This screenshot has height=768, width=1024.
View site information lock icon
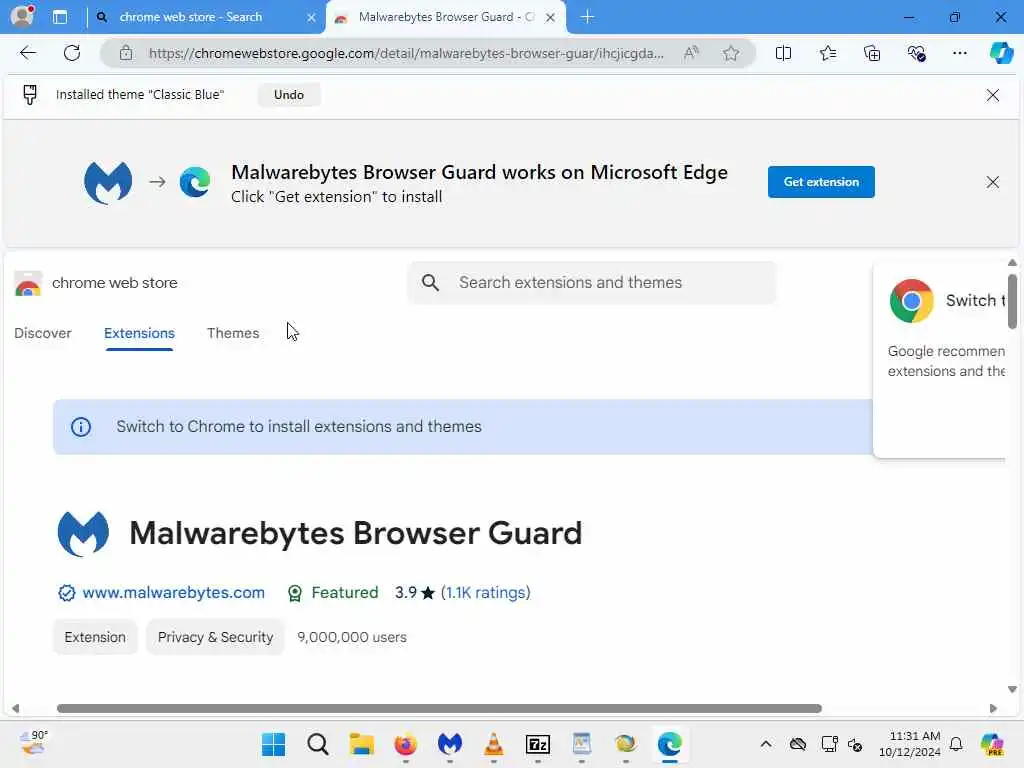point(126,53)
